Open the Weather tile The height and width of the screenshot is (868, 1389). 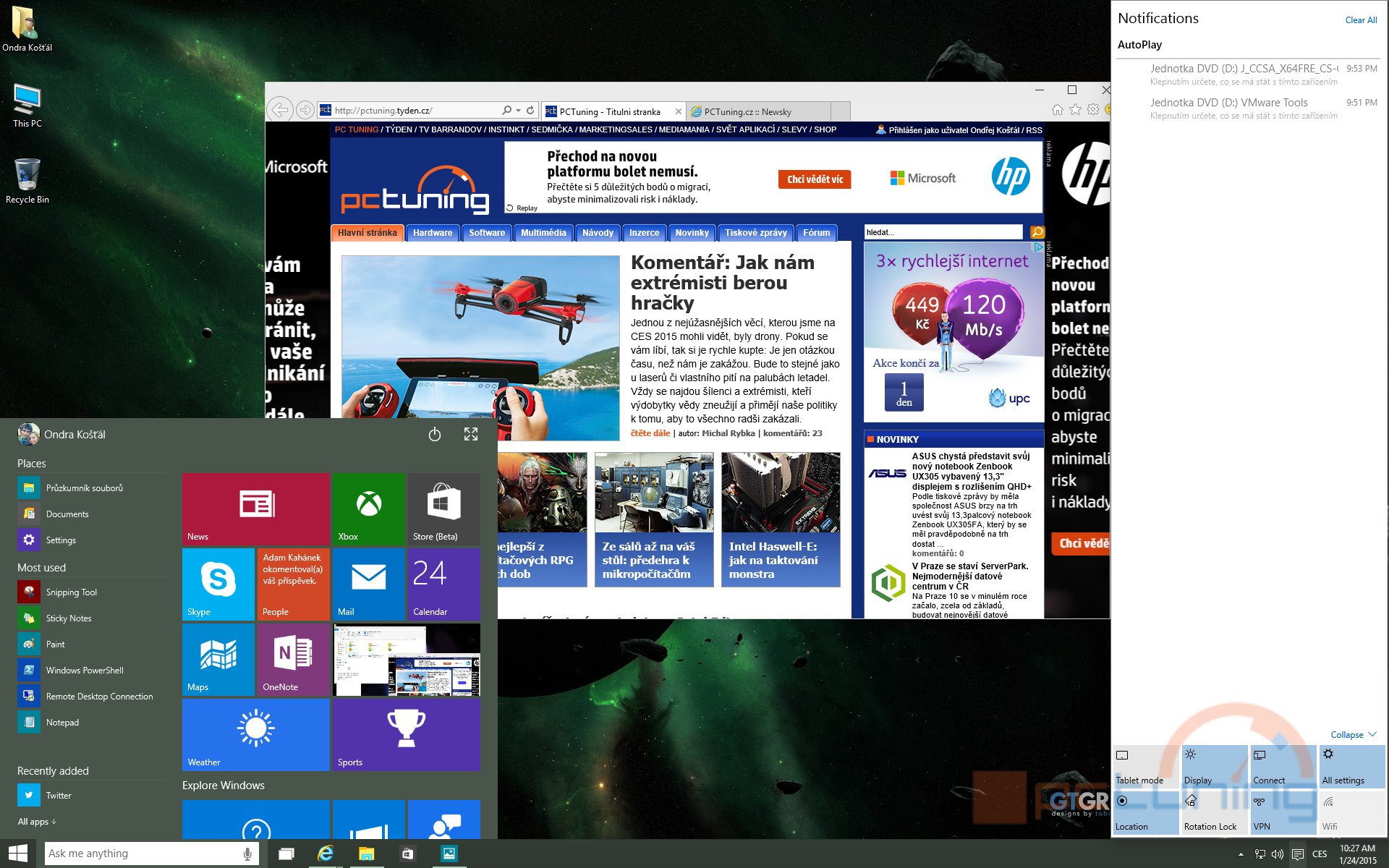coord(255,734)
